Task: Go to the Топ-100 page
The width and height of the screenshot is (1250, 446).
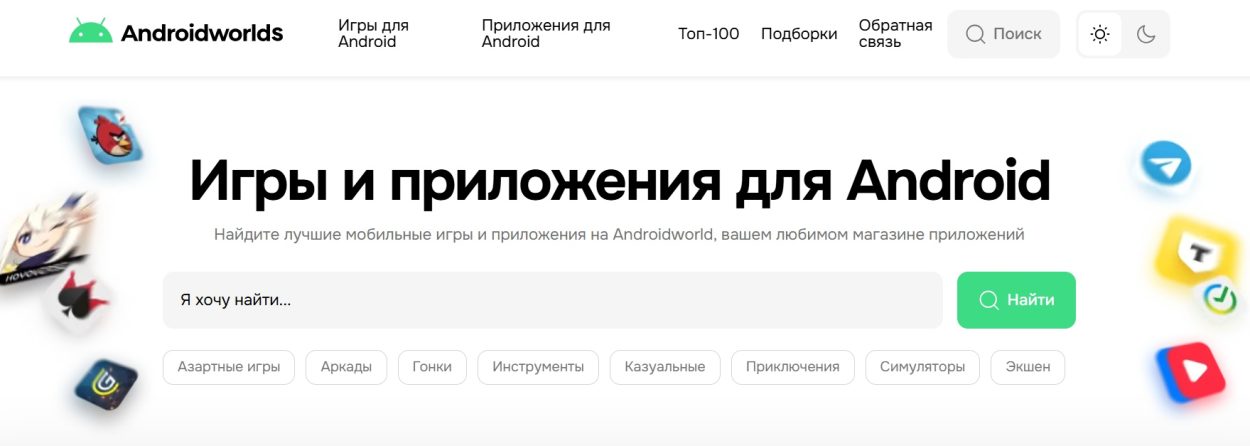Action: tap(709, 34)
